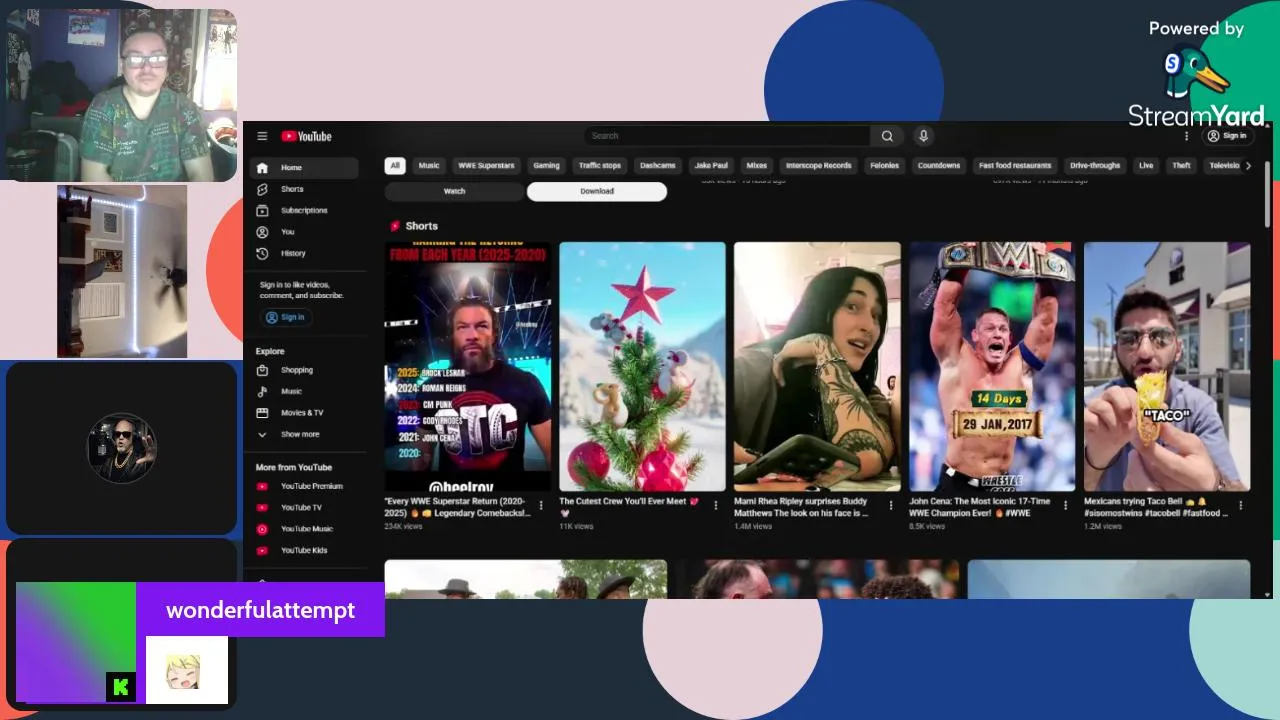Image resolution: width=1280 pixels, height=720 pixels.
Task: Select the Interscope Records filter chip
Action: pos(818,166)
